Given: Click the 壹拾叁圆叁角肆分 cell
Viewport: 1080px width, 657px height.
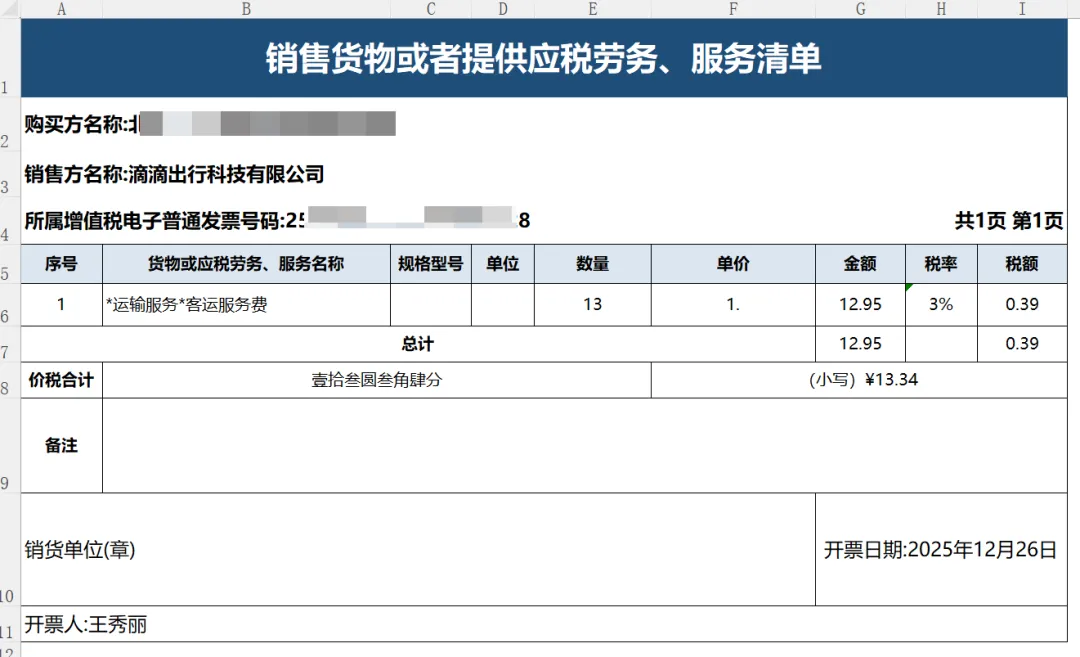Looking at the screenshot, I should (377, 380).
